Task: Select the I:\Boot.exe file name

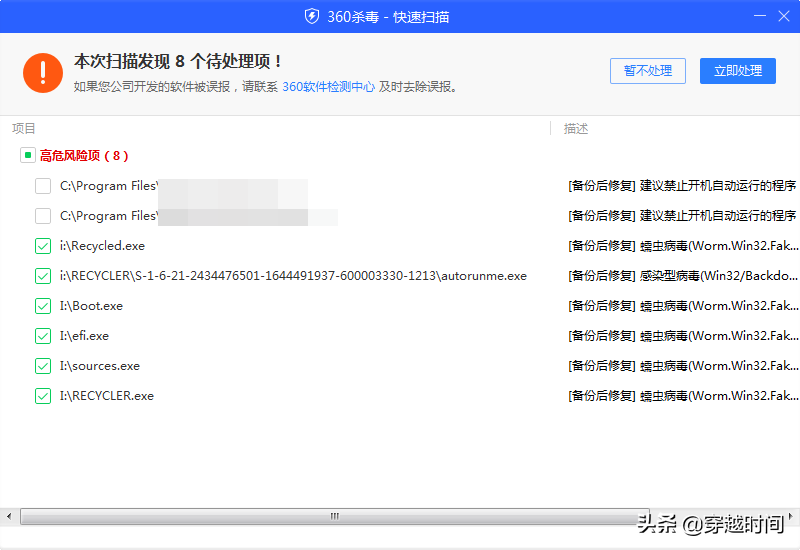Action: pos(91,306)
